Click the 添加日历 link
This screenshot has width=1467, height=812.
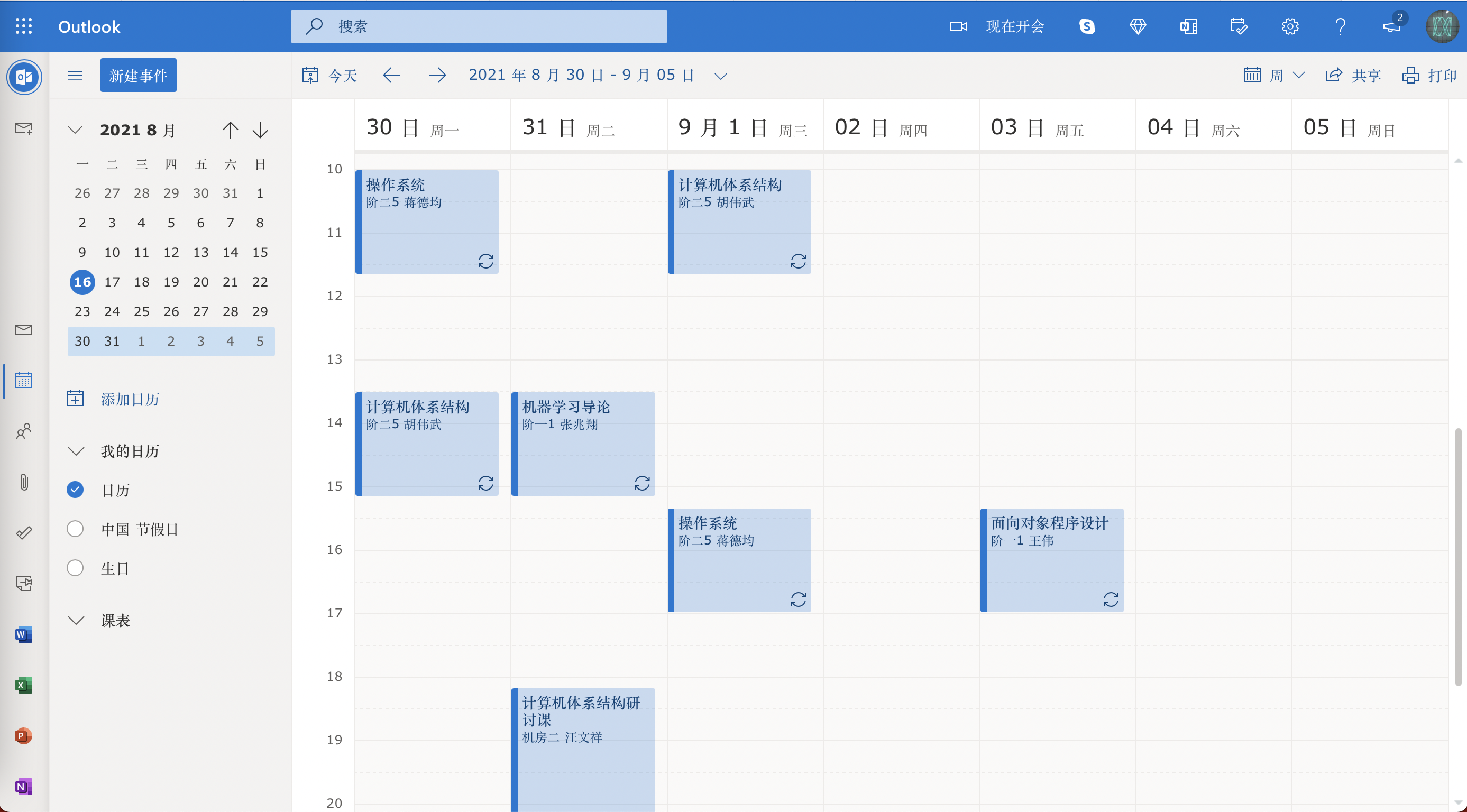click(129, 399)
